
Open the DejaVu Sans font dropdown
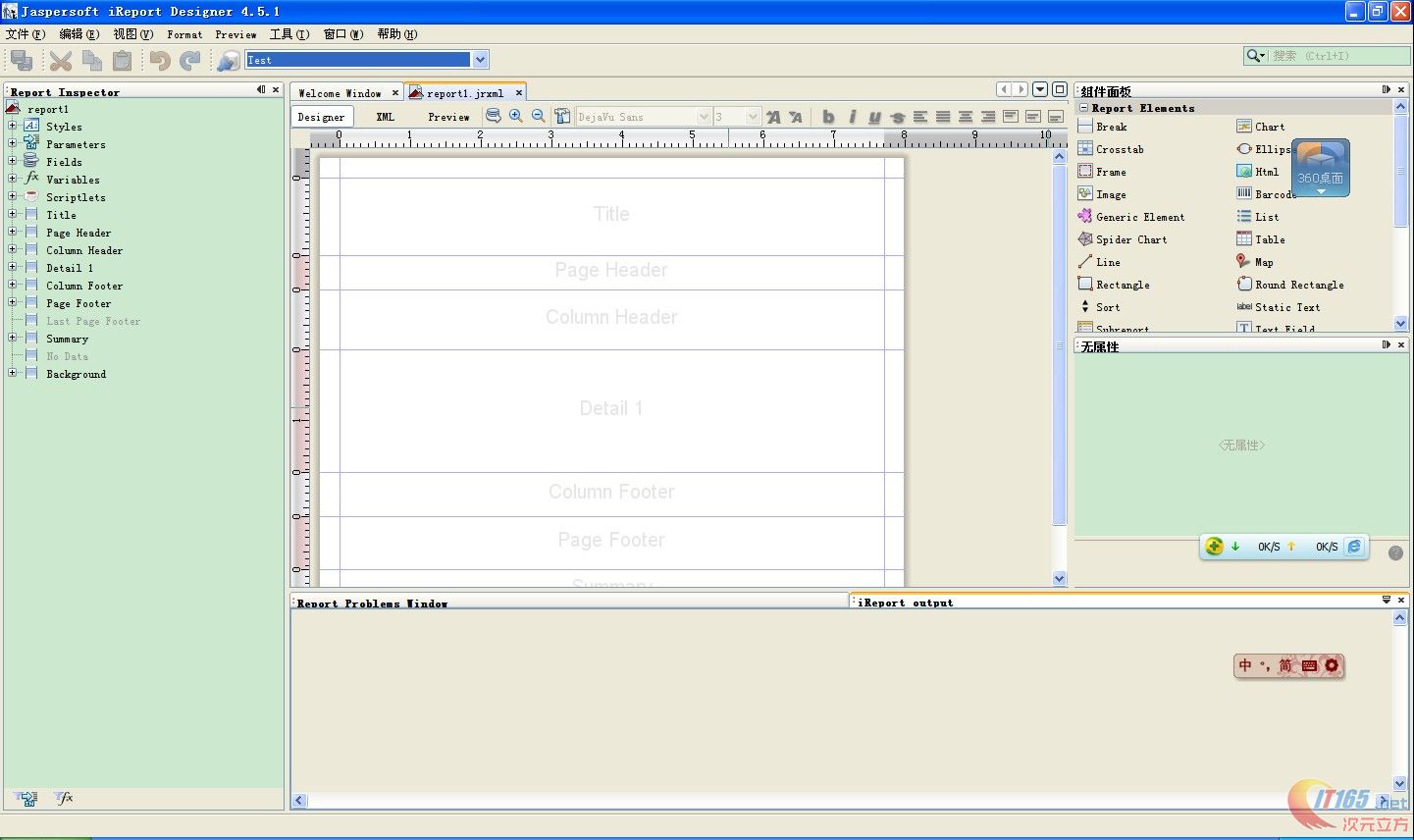703,117
